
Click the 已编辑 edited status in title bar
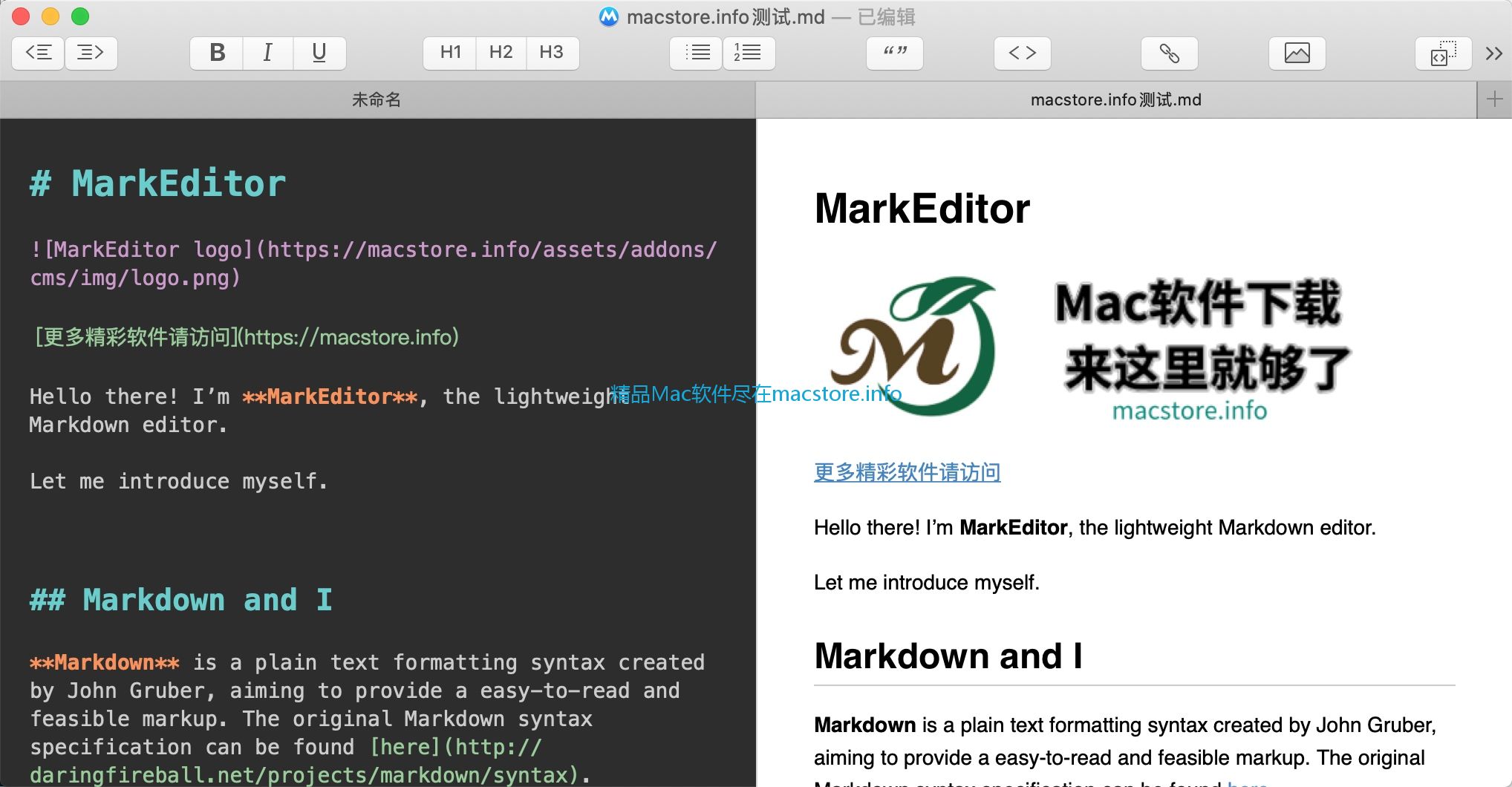[x=887, y=16]
